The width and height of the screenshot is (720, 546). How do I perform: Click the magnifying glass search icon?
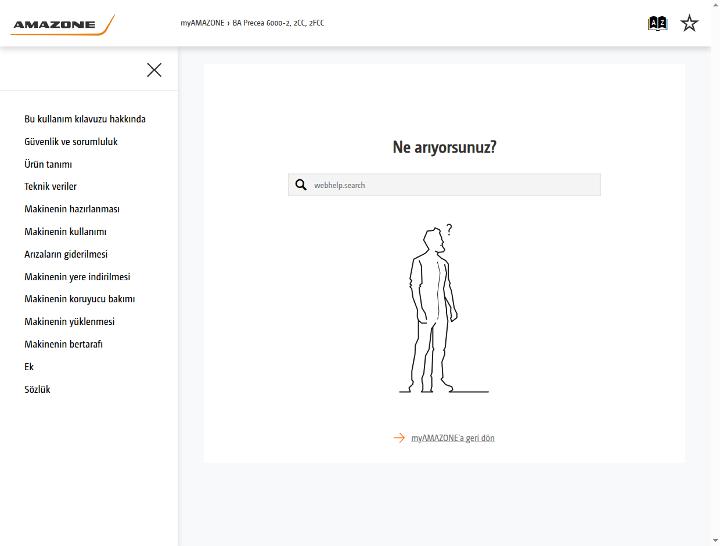click(301, 185)
